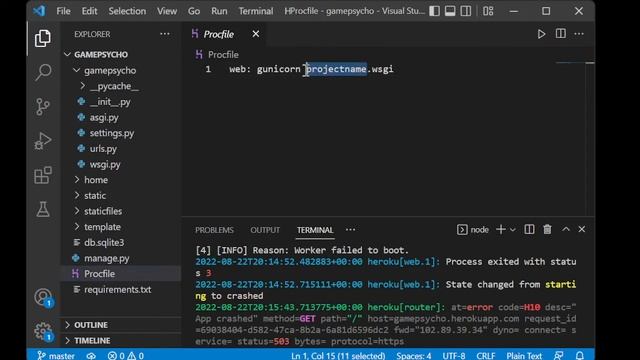Open Customize Layout icon in title bar
The height and width of the screenshot is (360, 640).
coord(488,11)
